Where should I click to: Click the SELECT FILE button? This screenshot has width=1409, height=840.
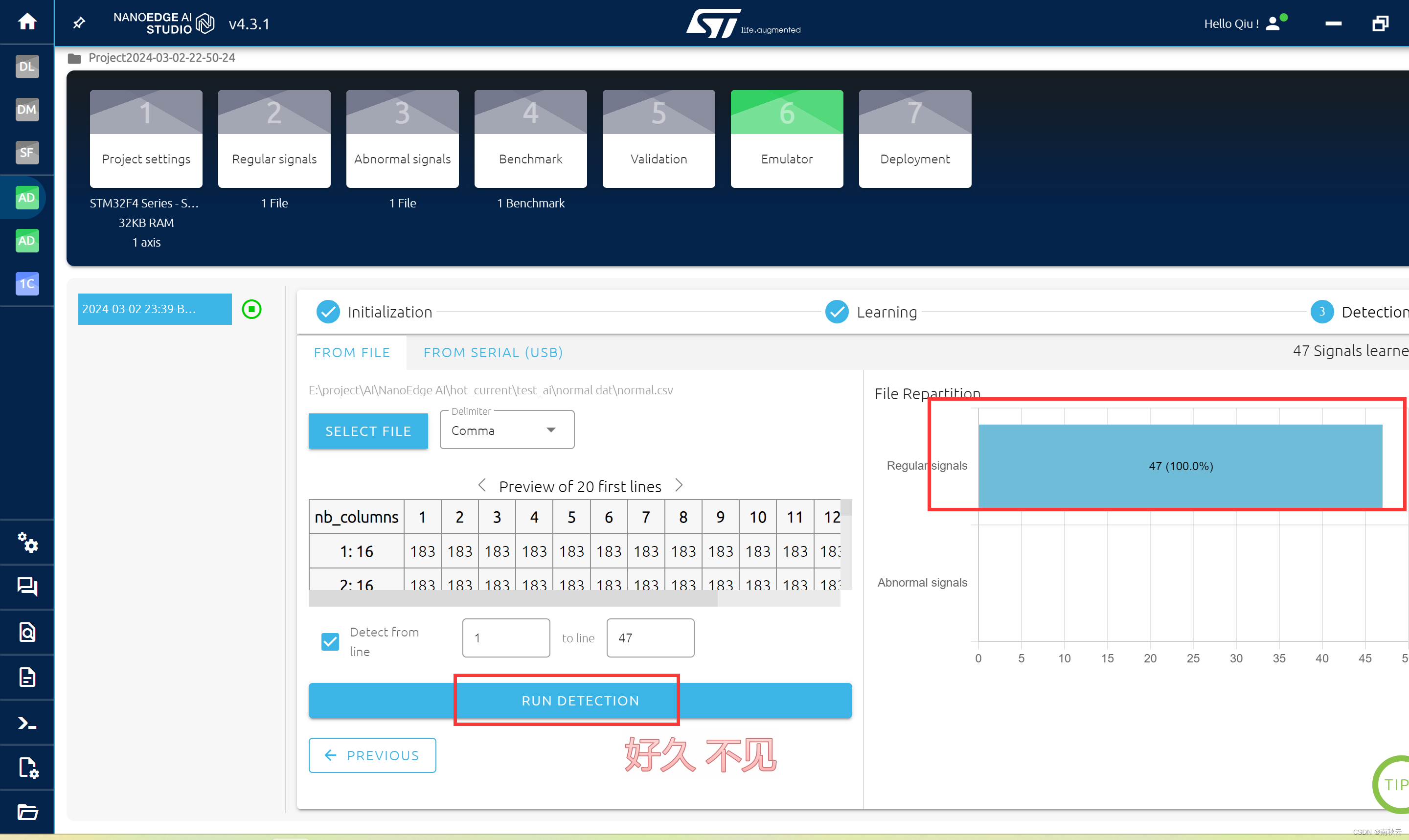pyautogui.click(x=368, y=431)
